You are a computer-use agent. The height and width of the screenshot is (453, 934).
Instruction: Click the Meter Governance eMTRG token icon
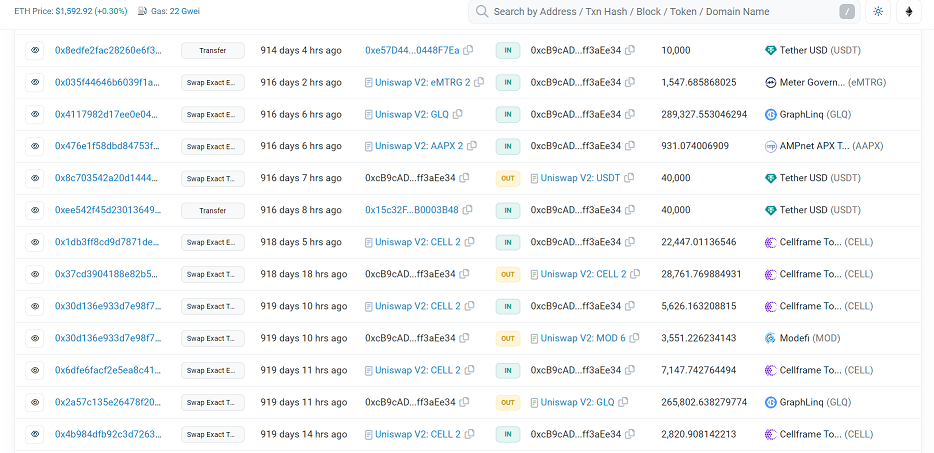[771, 82]
